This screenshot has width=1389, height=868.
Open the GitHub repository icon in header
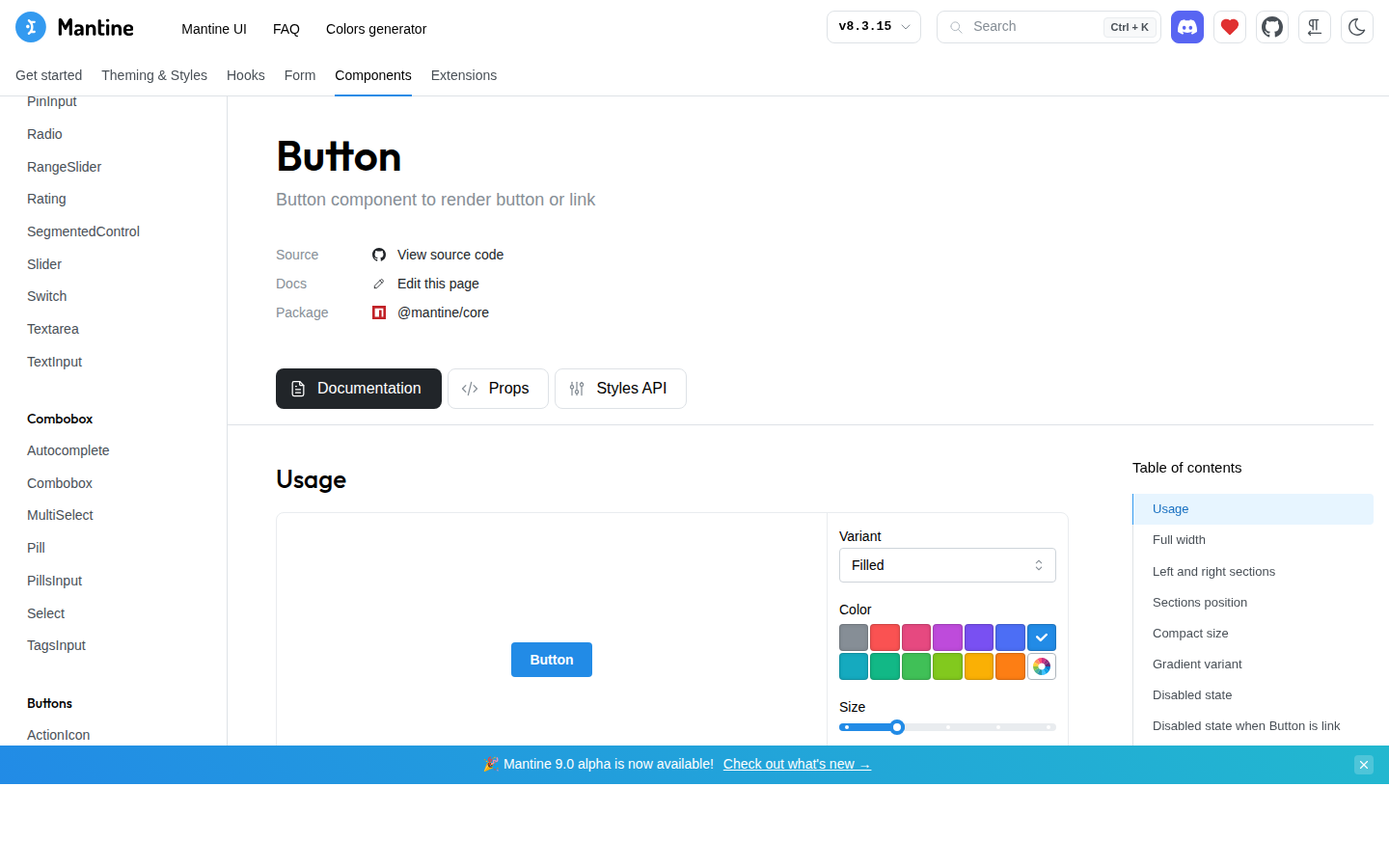point(1272,27)
